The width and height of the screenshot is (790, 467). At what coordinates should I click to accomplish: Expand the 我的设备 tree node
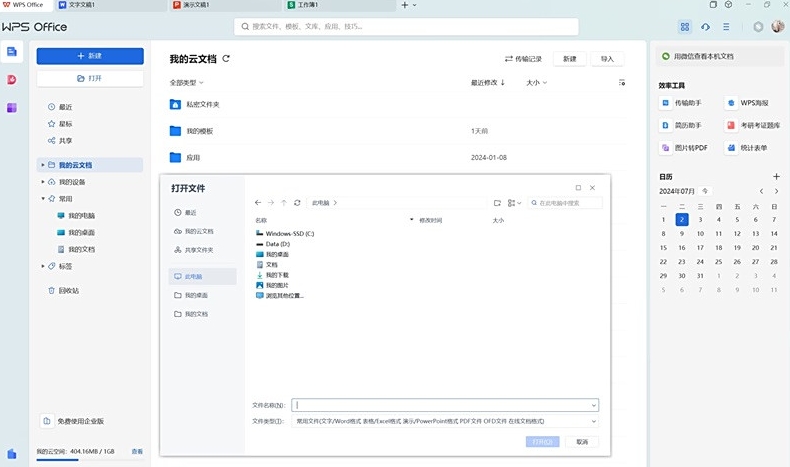pos(43,182)
